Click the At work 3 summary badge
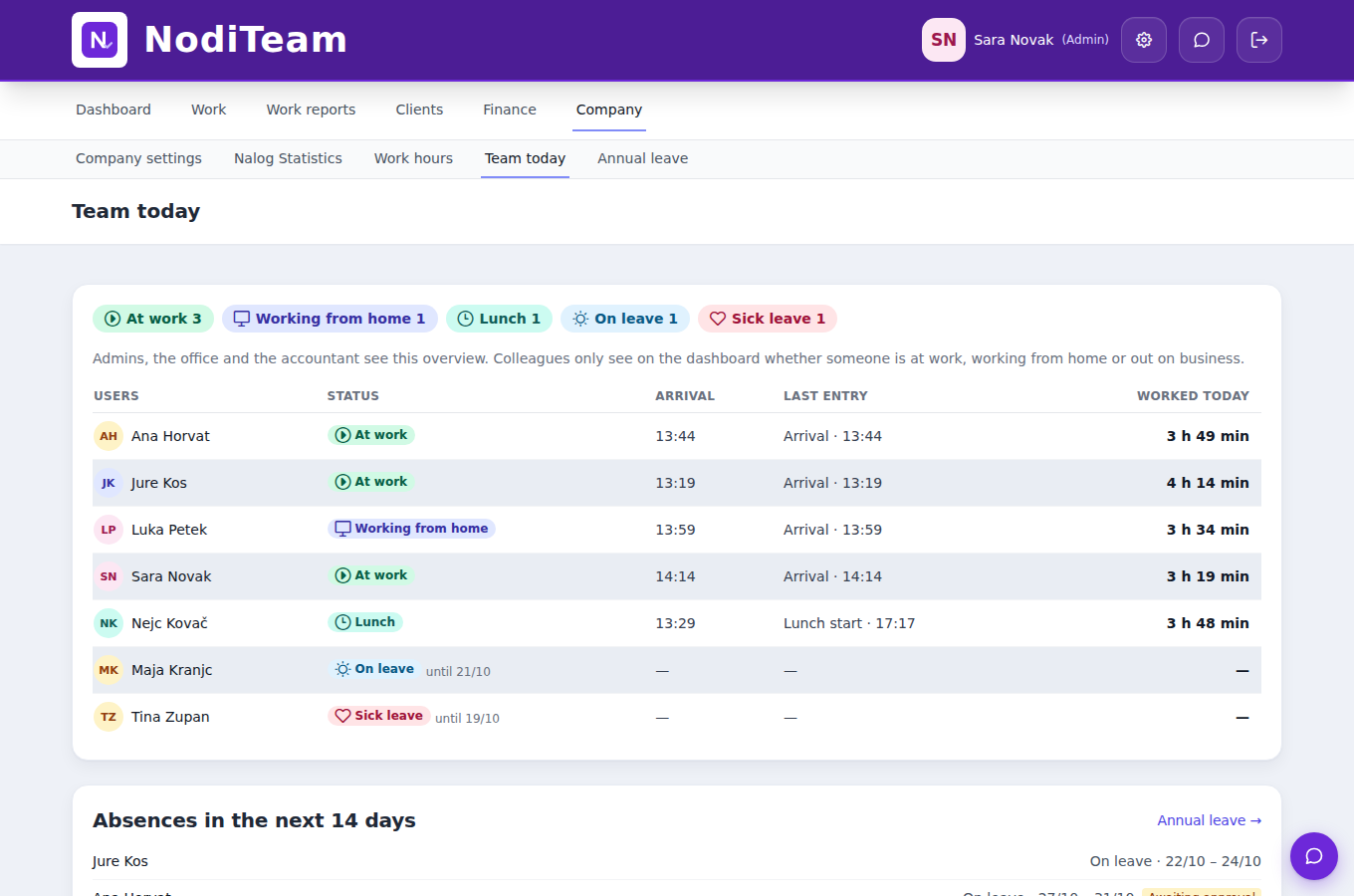 (153, 319)
